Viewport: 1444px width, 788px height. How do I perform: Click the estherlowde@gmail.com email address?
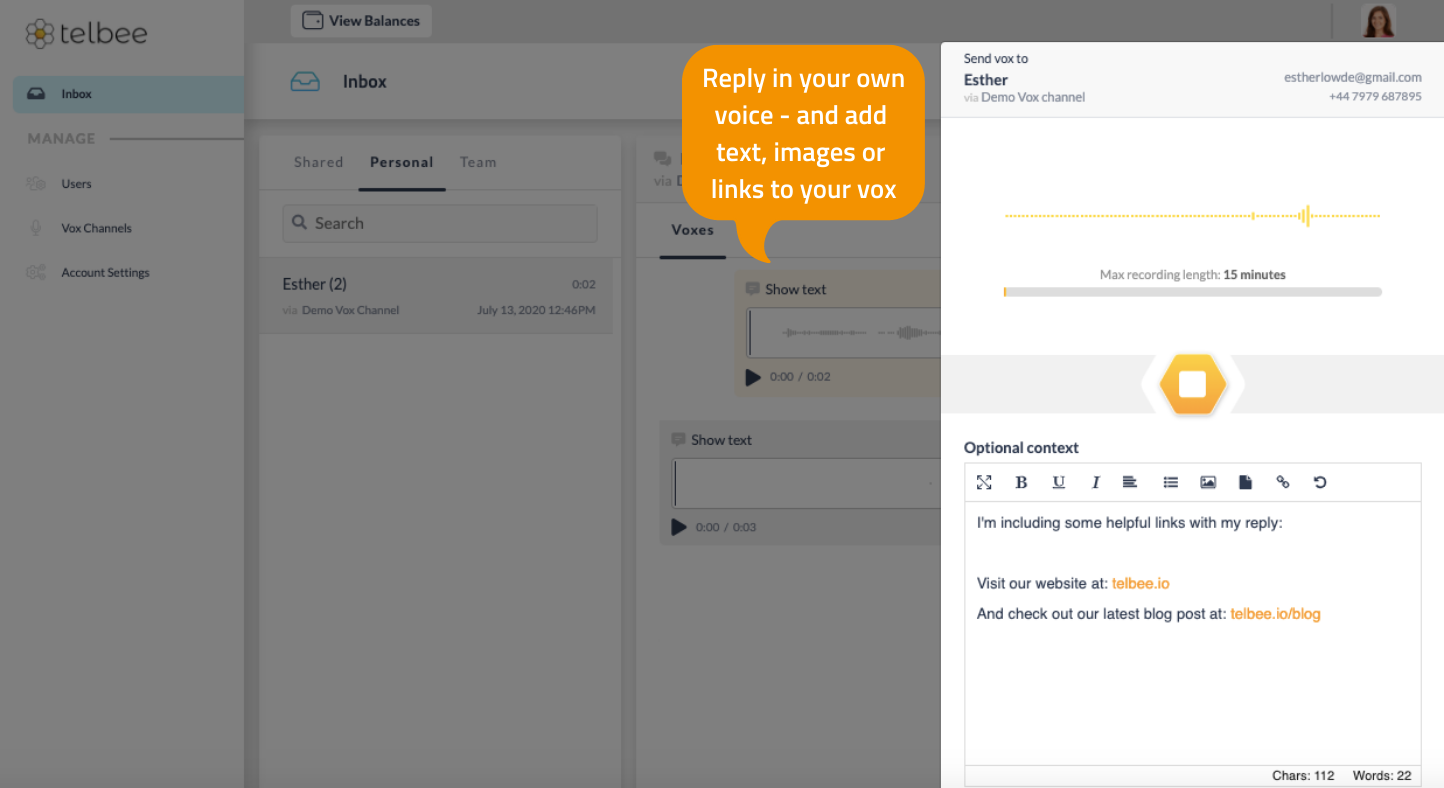(x=1353, y=77)
